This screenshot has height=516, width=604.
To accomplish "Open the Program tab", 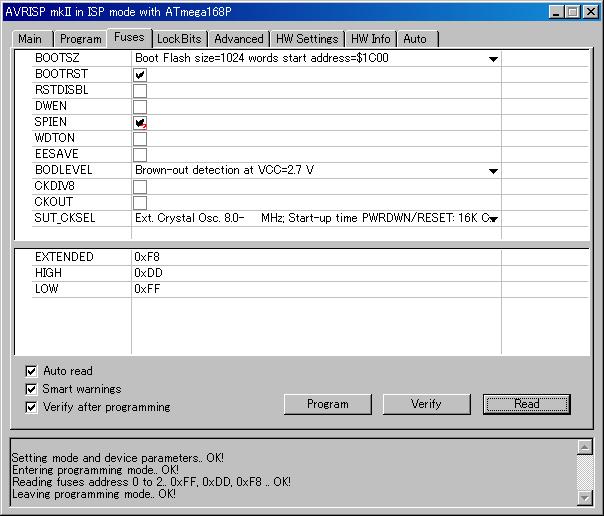I will point(81,39).
